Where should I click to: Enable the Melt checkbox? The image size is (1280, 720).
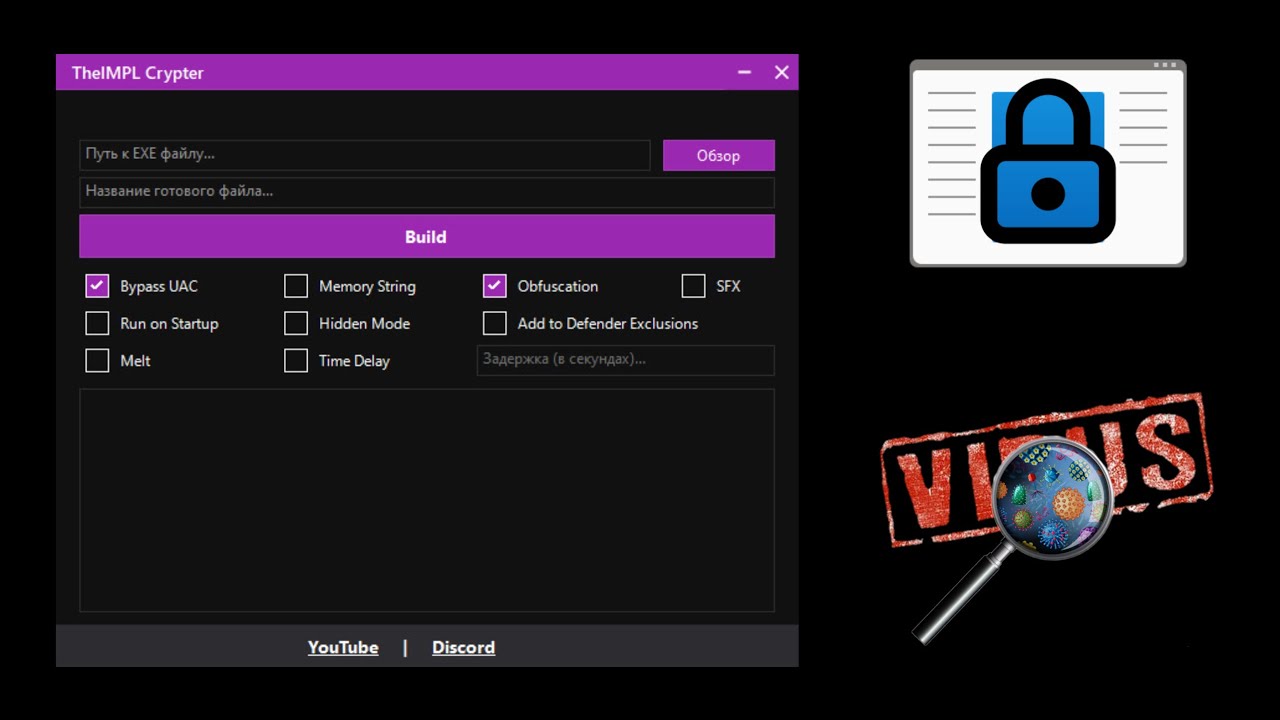pos(97,360)
